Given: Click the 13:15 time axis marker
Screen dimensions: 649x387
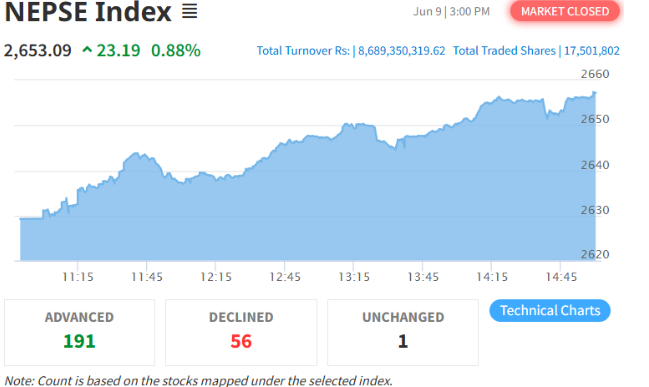Looking at the screenshot, I should tap(354, 277).
